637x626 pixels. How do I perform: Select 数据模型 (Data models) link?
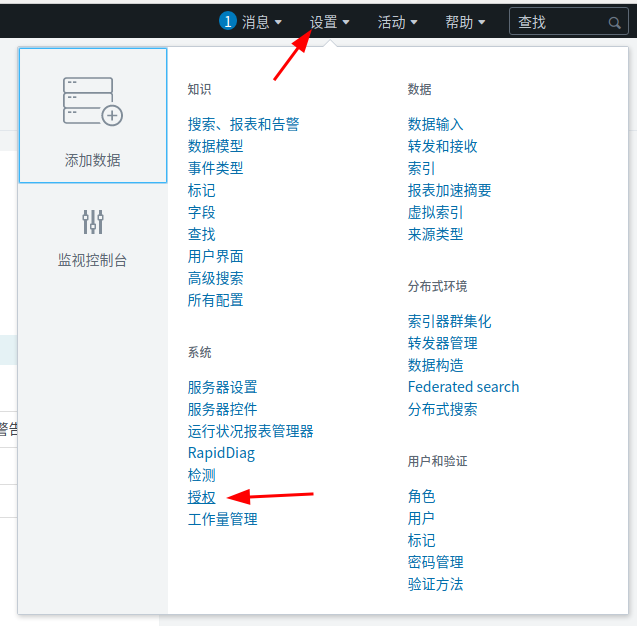click(x=215, y=146)
